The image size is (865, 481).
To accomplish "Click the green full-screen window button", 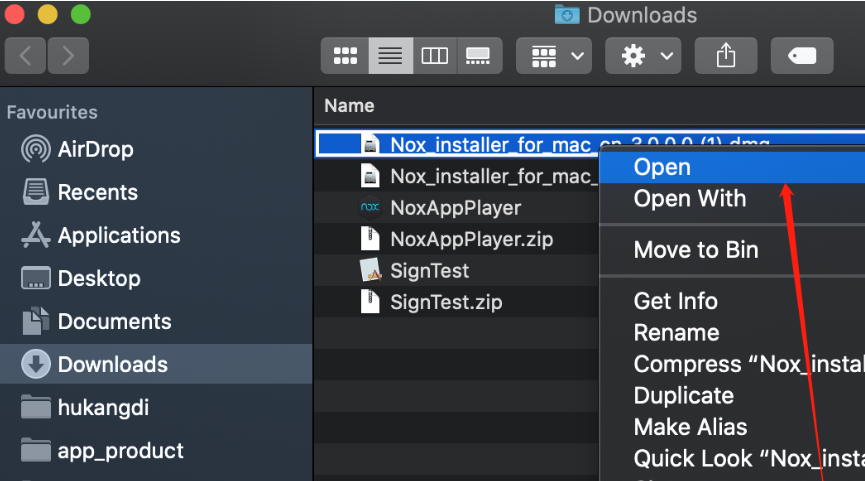I will [81, 14].
